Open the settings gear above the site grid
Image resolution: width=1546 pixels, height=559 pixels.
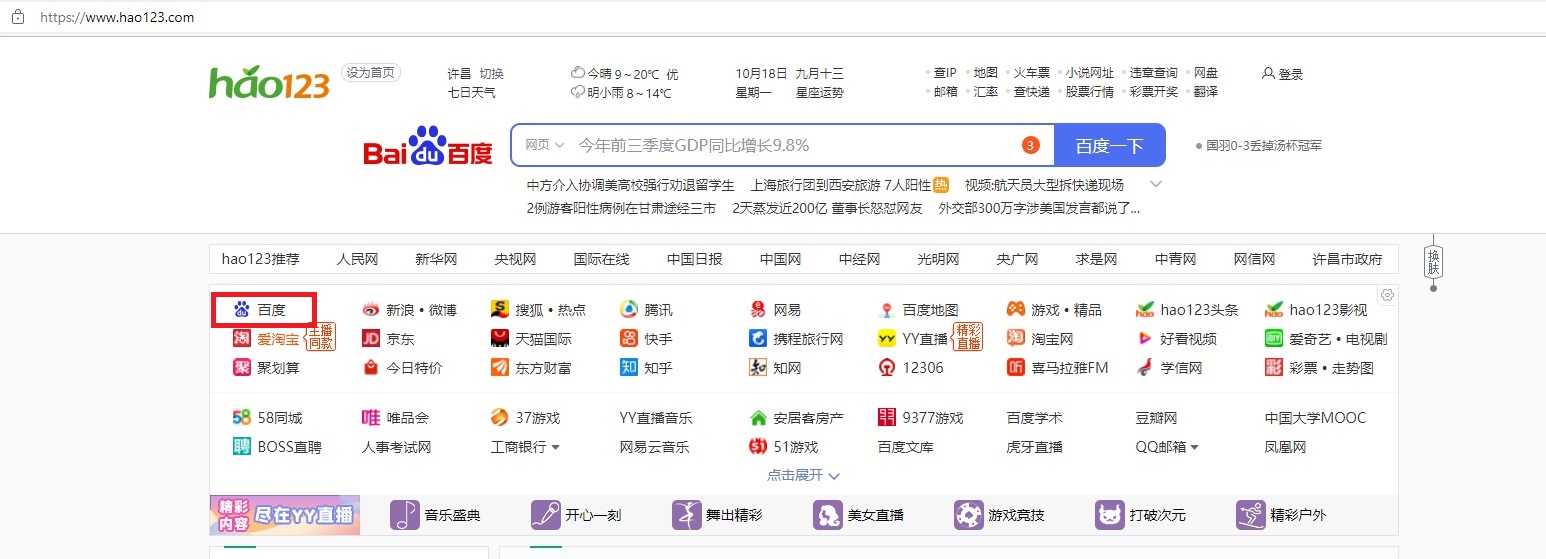(x=1387, y=295)
